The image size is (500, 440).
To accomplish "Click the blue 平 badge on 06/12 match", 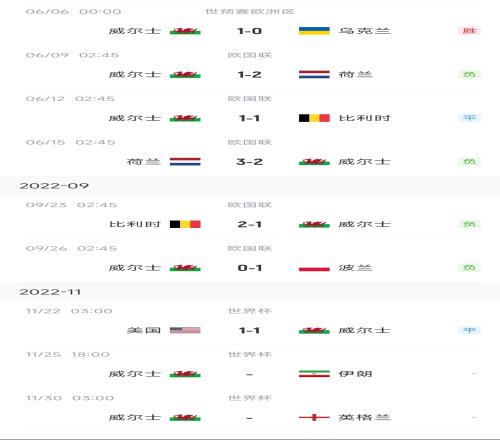I will click(469, 118).
